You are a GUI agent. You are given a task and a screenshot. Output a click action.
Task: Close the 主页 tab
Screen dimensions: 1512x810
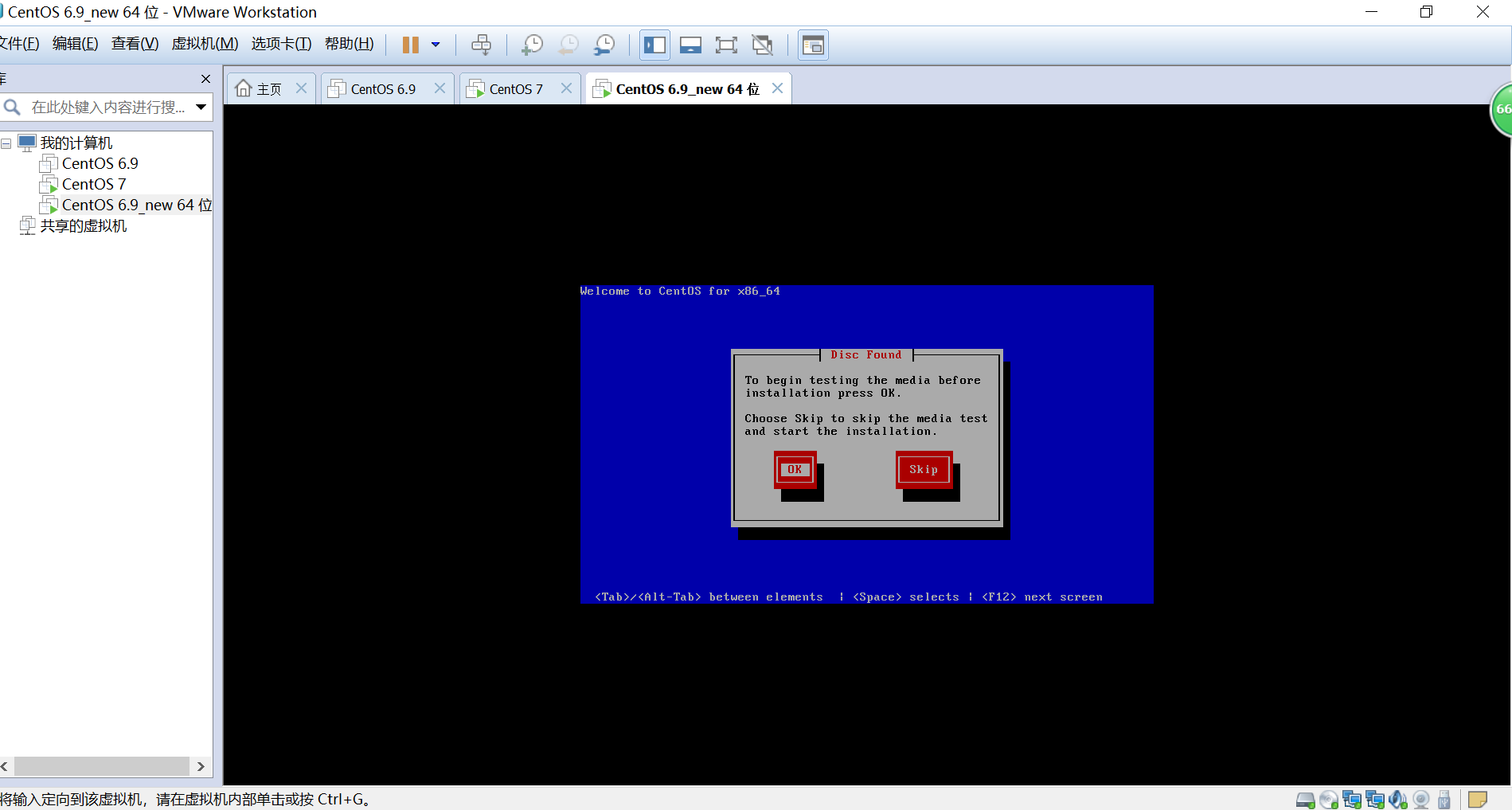pyautogui.click(x=301, y=88)
